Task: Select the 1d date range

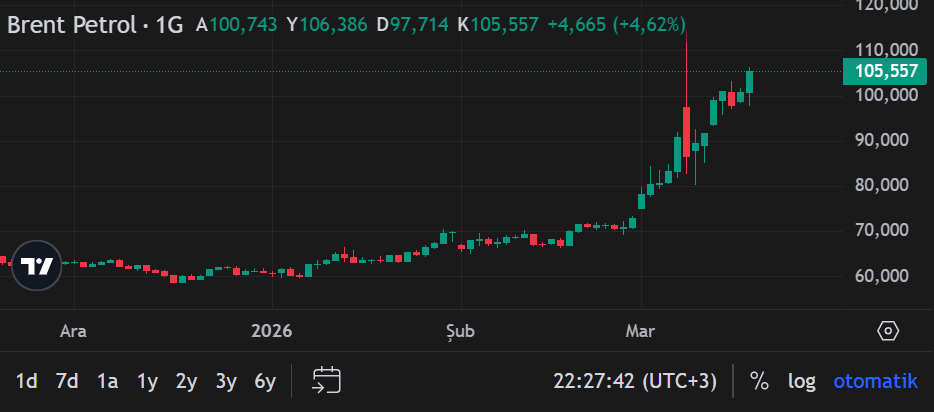Action: pos(27,381)
